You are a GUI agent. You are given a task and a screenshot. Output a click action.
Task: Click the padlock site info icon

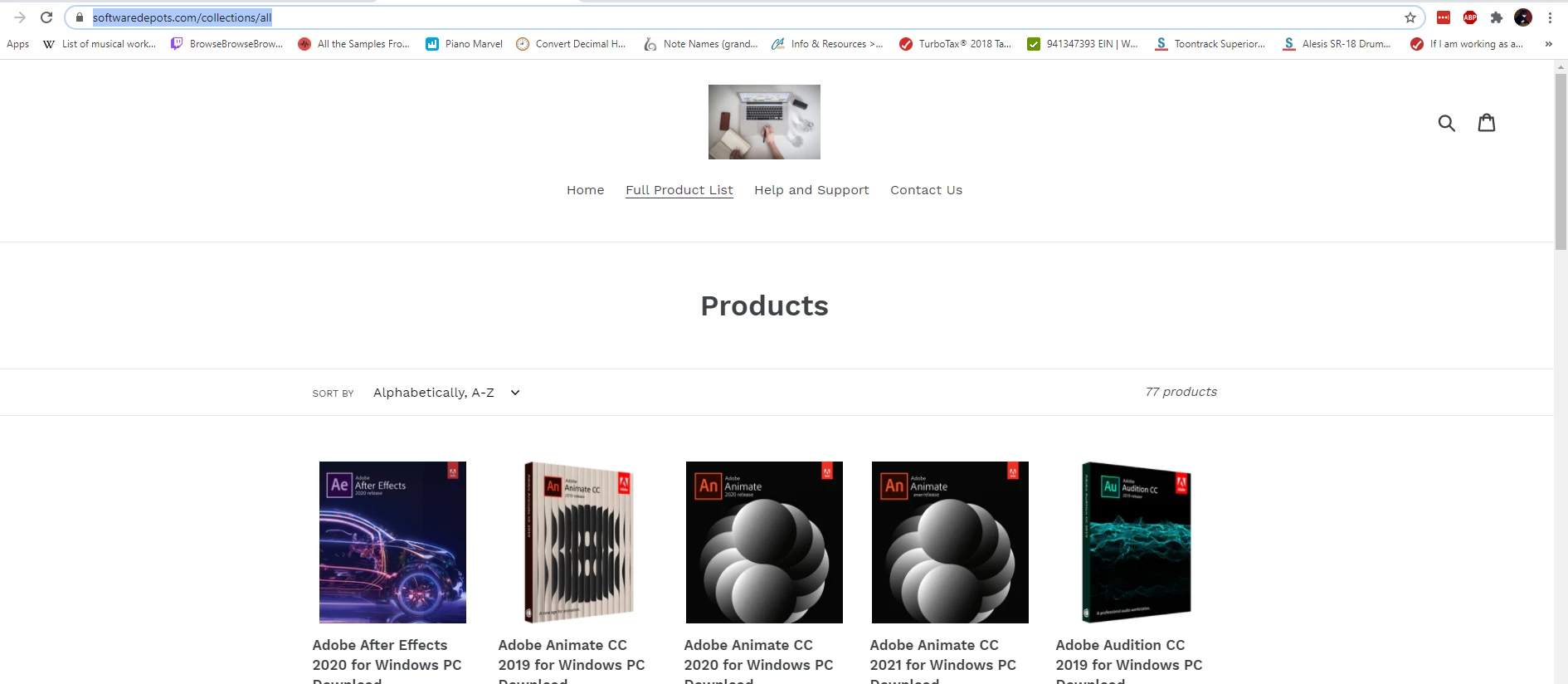[x=80, y=17]
